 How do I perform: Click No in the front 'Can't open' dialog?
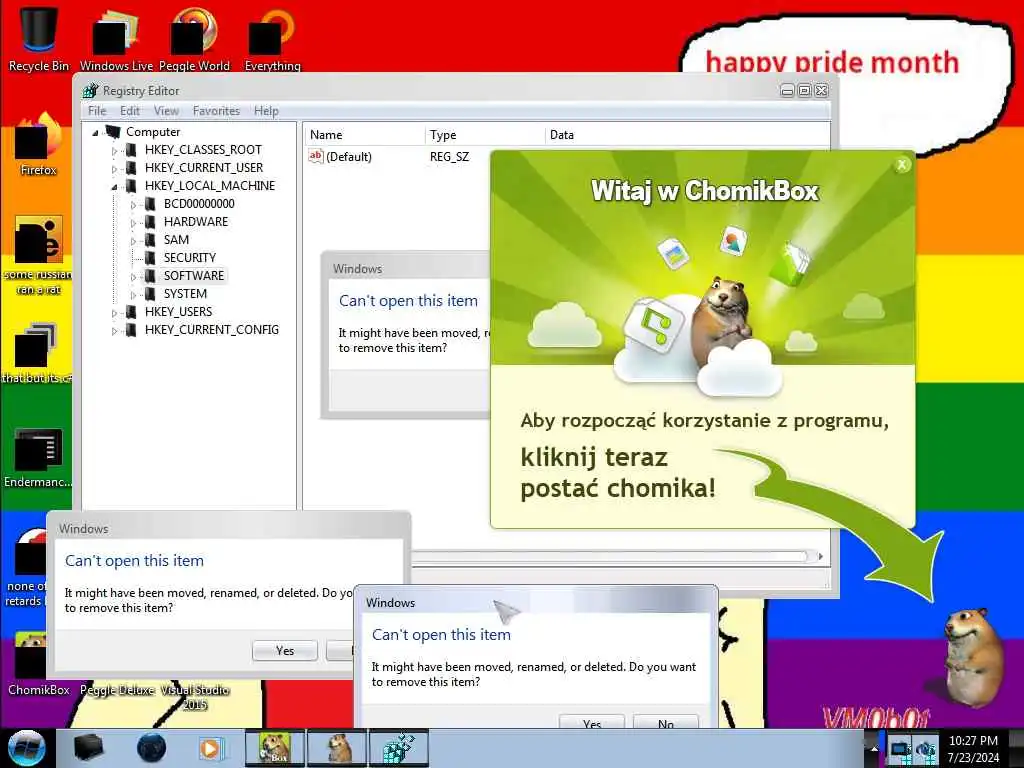pyautogui.click(x=665, y=724)
